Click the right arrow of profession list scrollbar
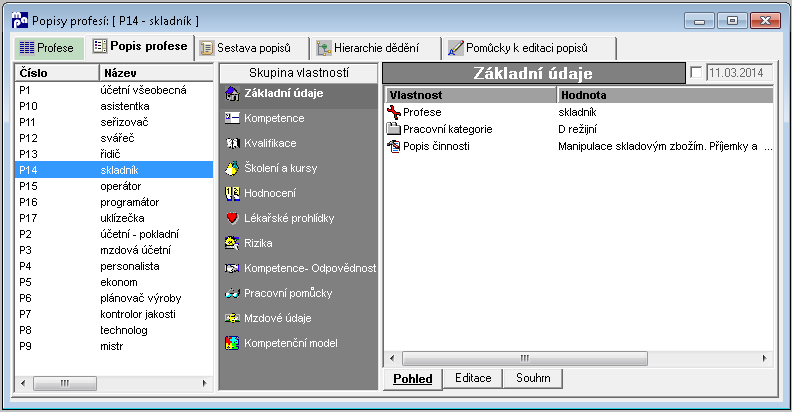This screenshot has height=412, width=792. [205, 383]
